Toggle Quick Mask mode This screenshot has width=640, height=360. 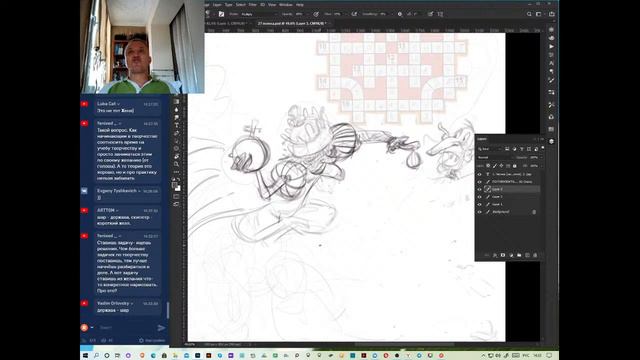pos(177,196)
